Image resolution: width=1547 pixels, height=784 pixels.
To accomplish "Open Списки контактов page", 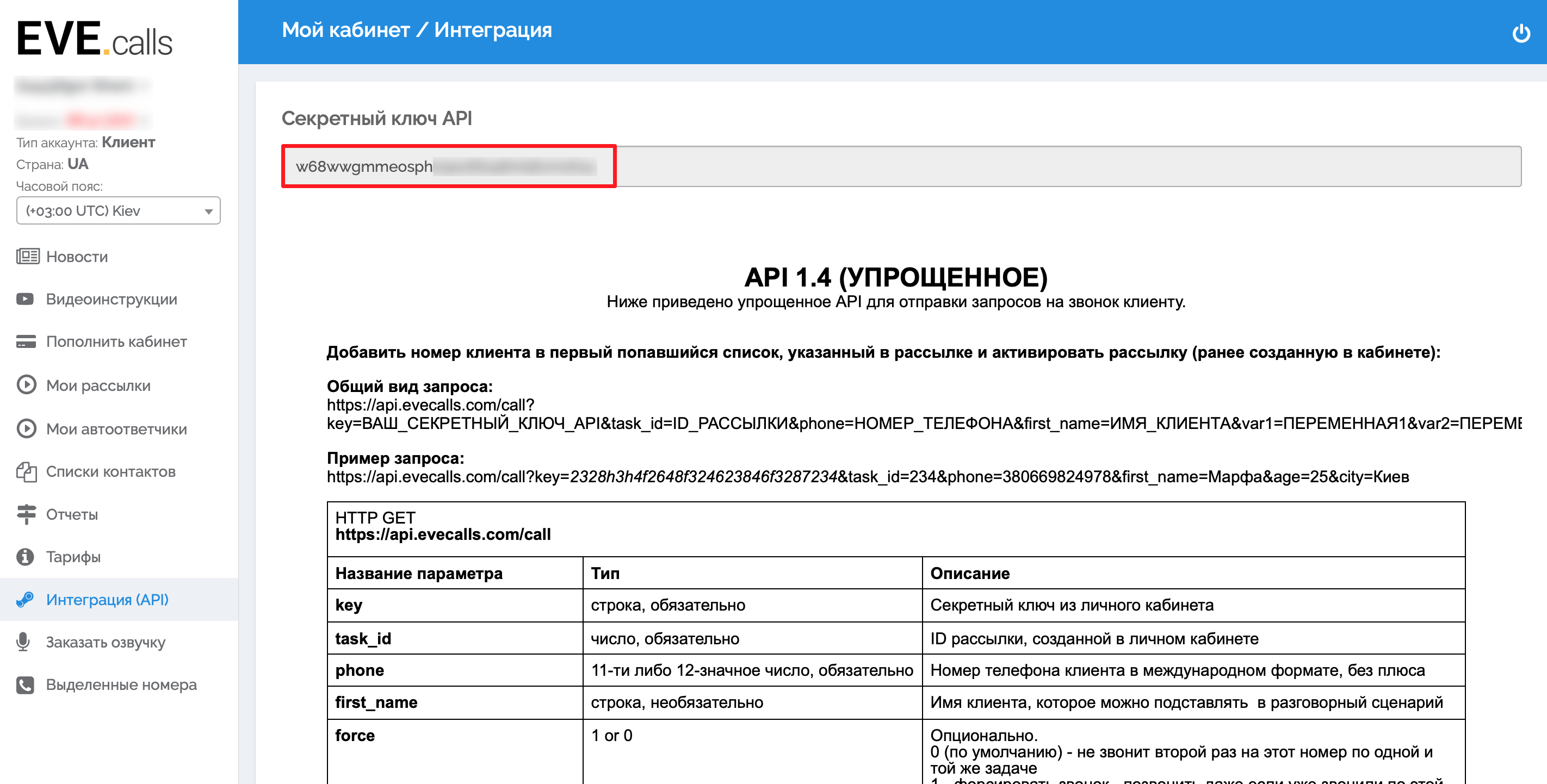I will (111, 472).
